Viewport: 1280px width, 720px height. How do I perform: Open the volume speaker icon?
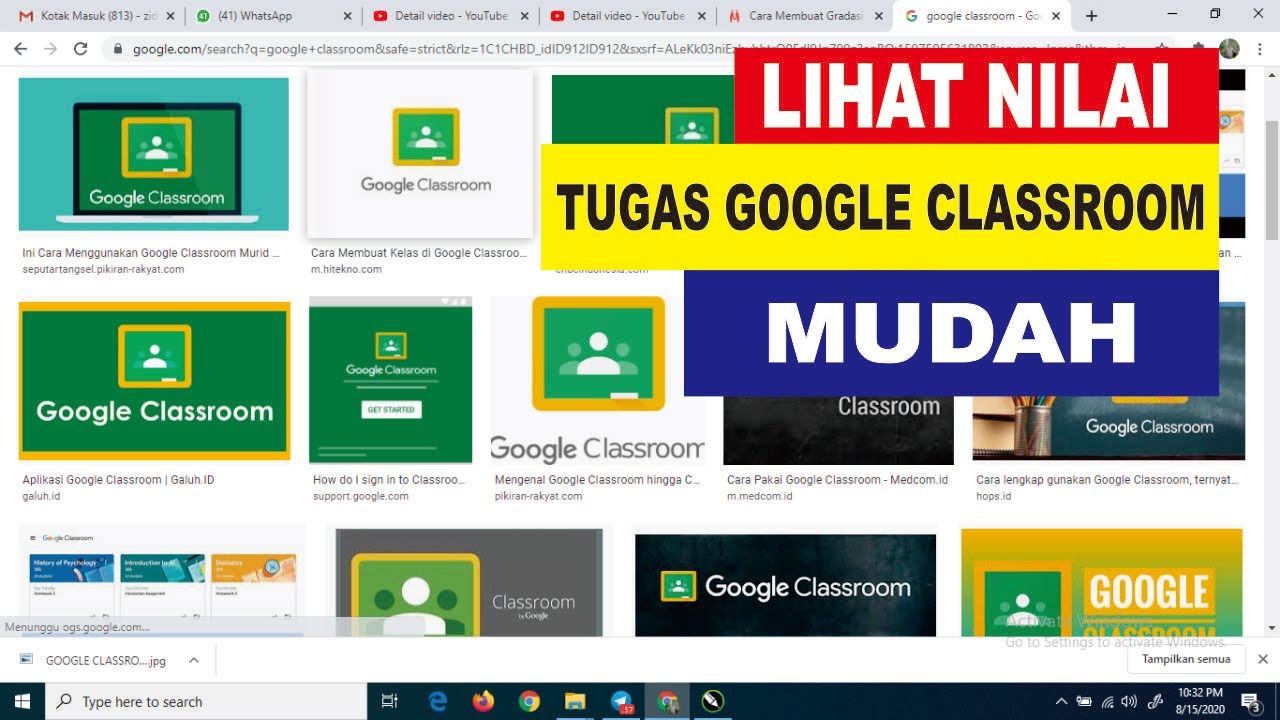(1130, 701)
